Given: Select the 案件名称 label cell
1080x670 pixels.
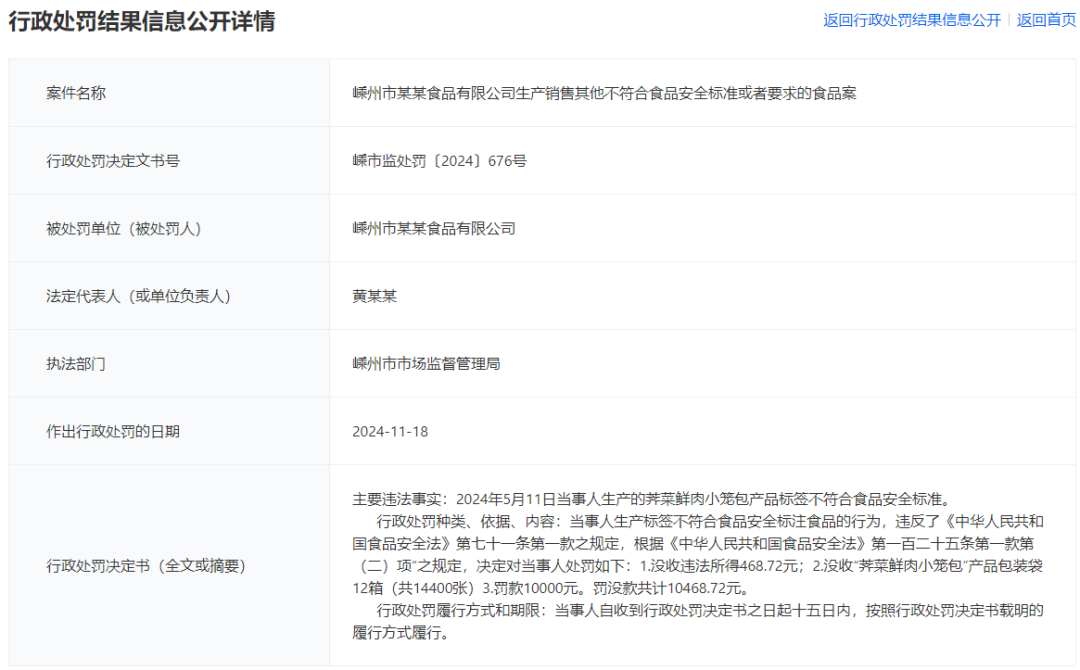Looking at the screenshot, I should (x=76, y=93).
